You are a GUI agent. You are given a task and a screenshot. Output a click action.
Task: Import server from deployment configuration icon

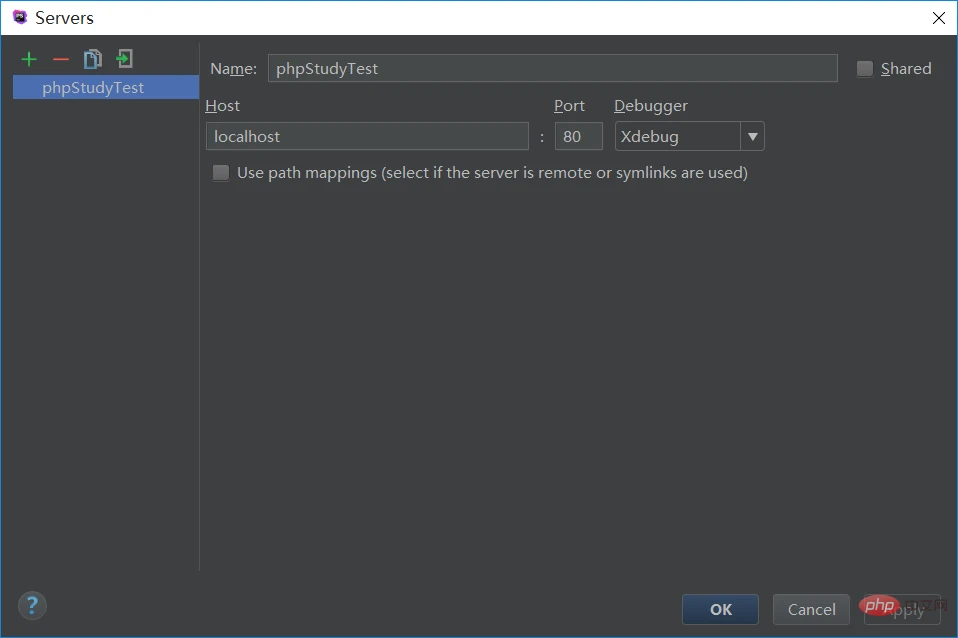124,59
